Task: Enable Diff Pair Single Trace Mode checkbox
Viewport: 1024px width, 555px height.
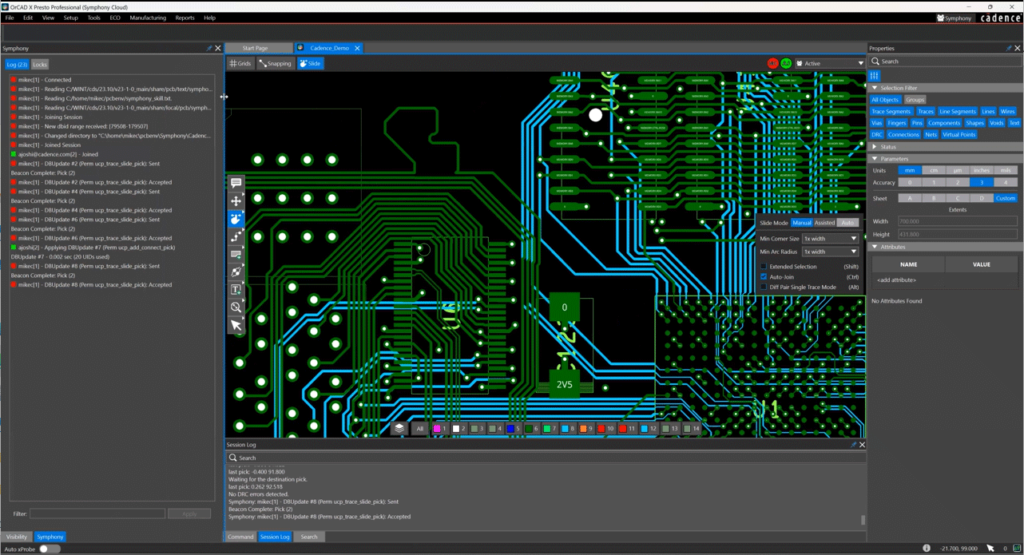Action: (x=763, y=287)
